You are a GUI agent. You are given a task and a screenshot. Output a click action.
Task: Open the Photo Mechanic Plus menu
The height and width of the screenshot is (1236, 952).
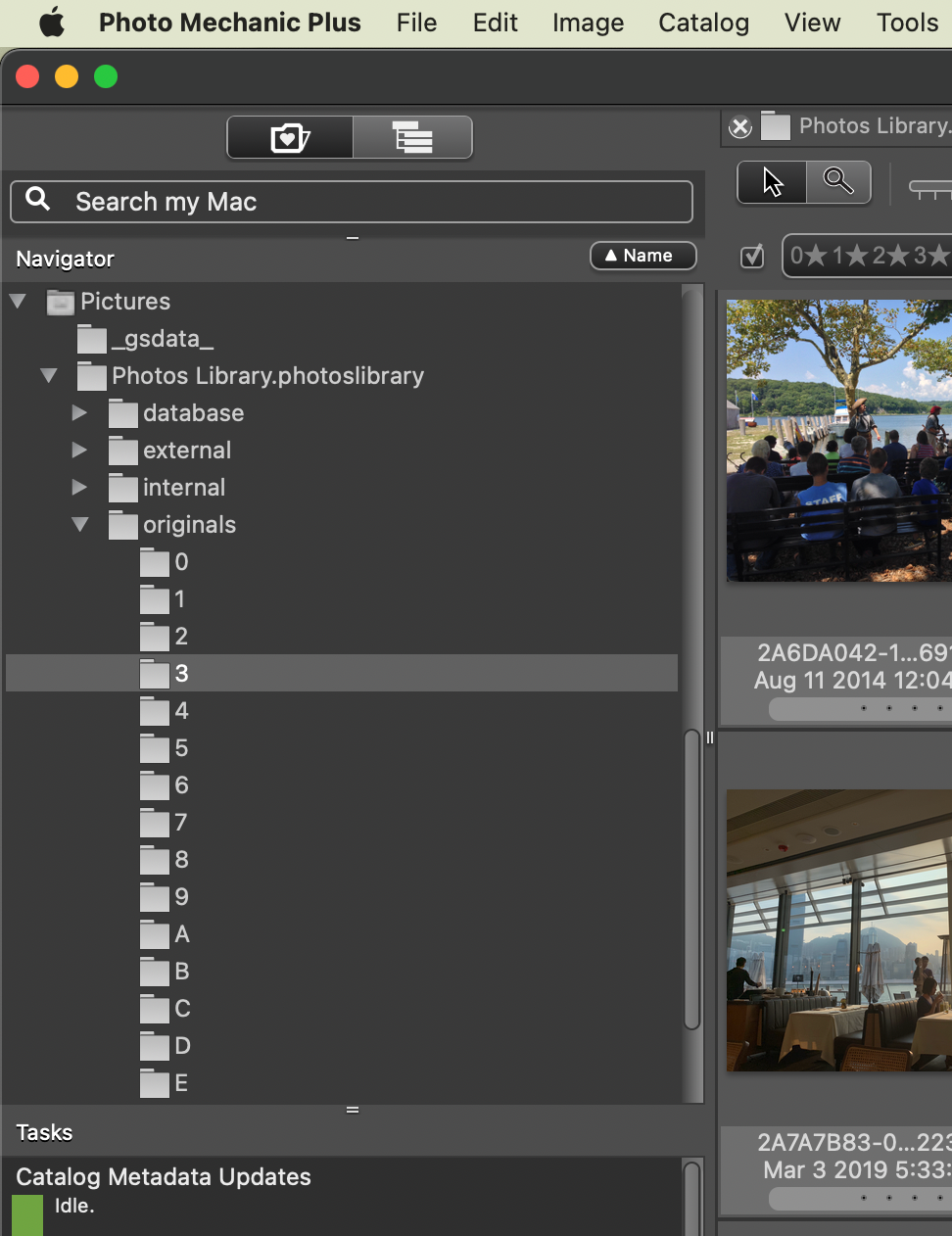pos(229,23)
